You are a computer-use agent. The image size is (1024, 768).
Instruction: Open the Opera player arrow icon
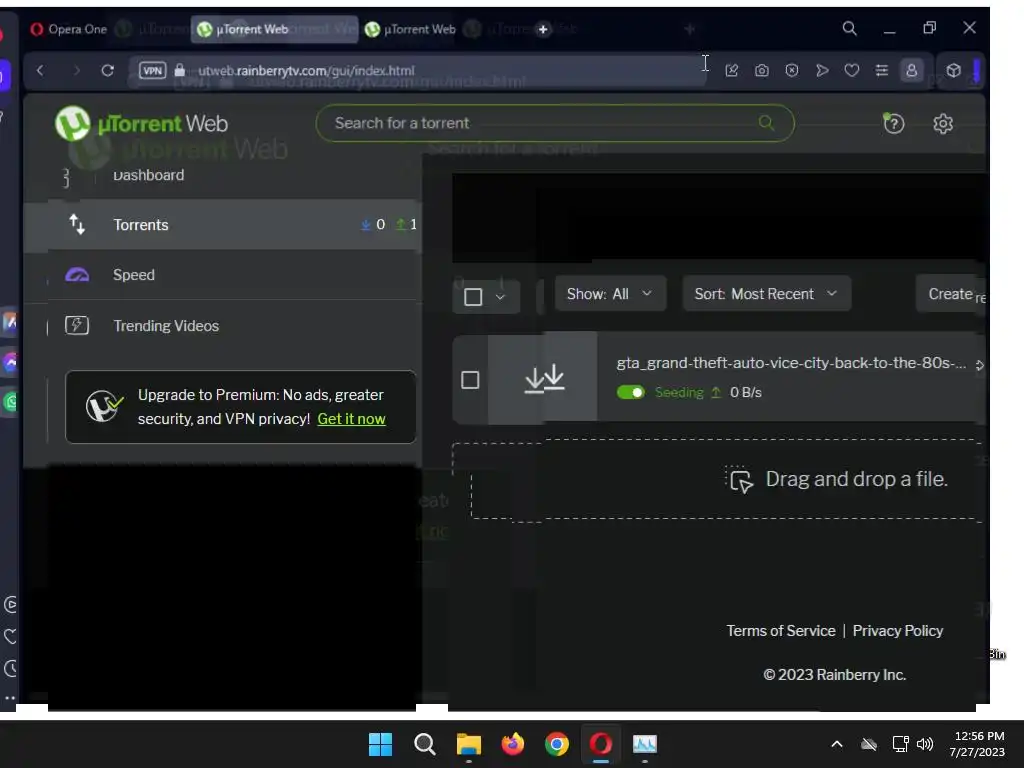(822, 71)
